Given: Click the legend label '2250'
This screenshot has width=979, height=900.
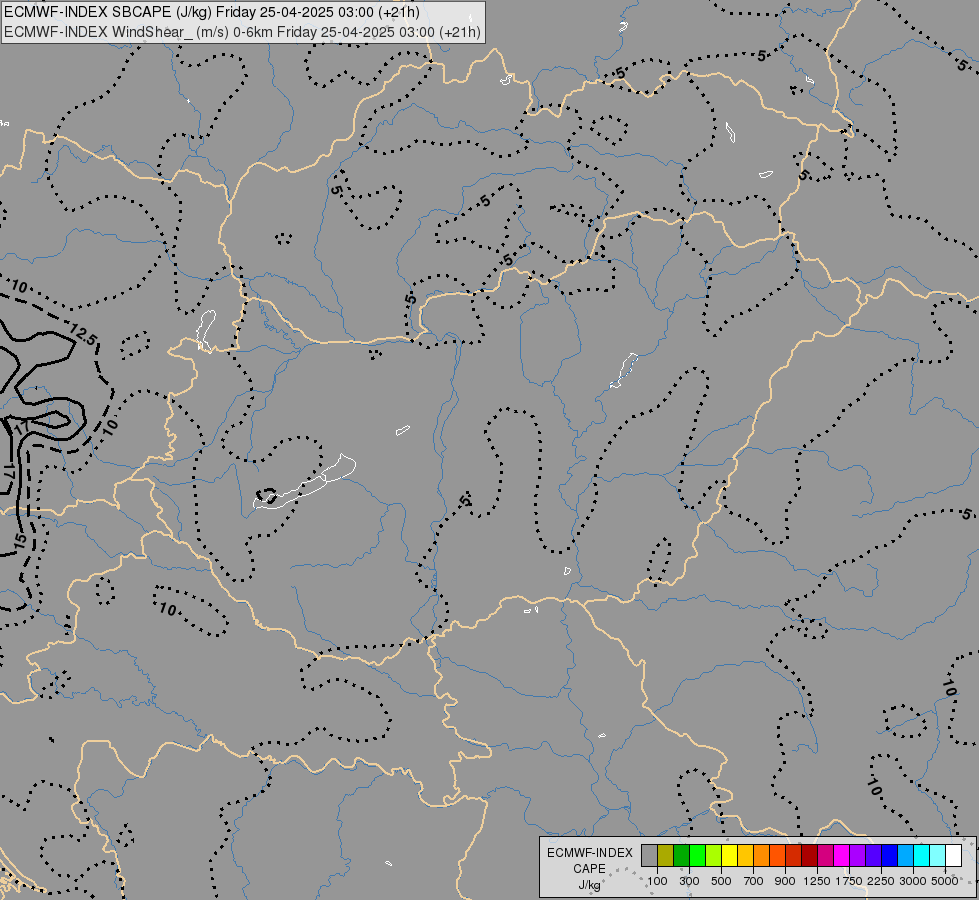Looking at the screenshot, I should pyautogui.click(x=881, y=881).
